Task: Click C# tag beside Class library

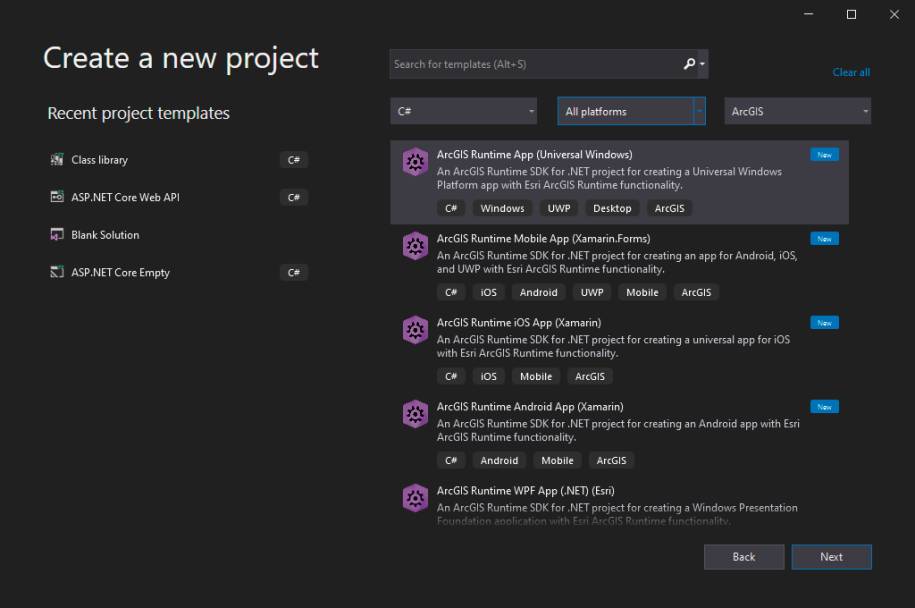Action: click(294, 160)
